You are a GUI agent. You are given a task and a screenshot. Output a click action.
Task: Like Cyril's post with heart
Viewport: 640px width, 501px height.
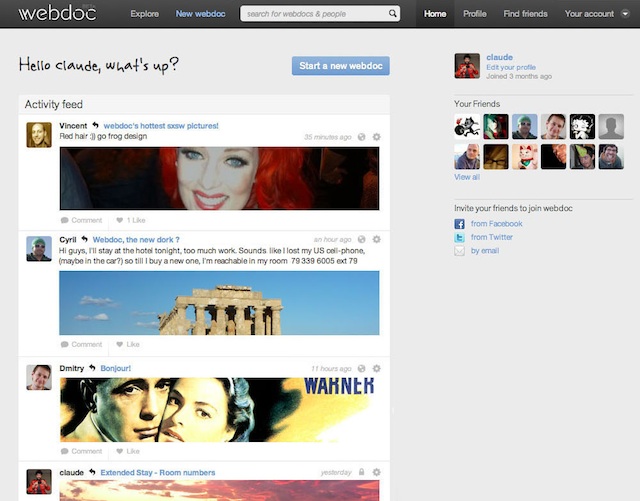tap(127, 344)
